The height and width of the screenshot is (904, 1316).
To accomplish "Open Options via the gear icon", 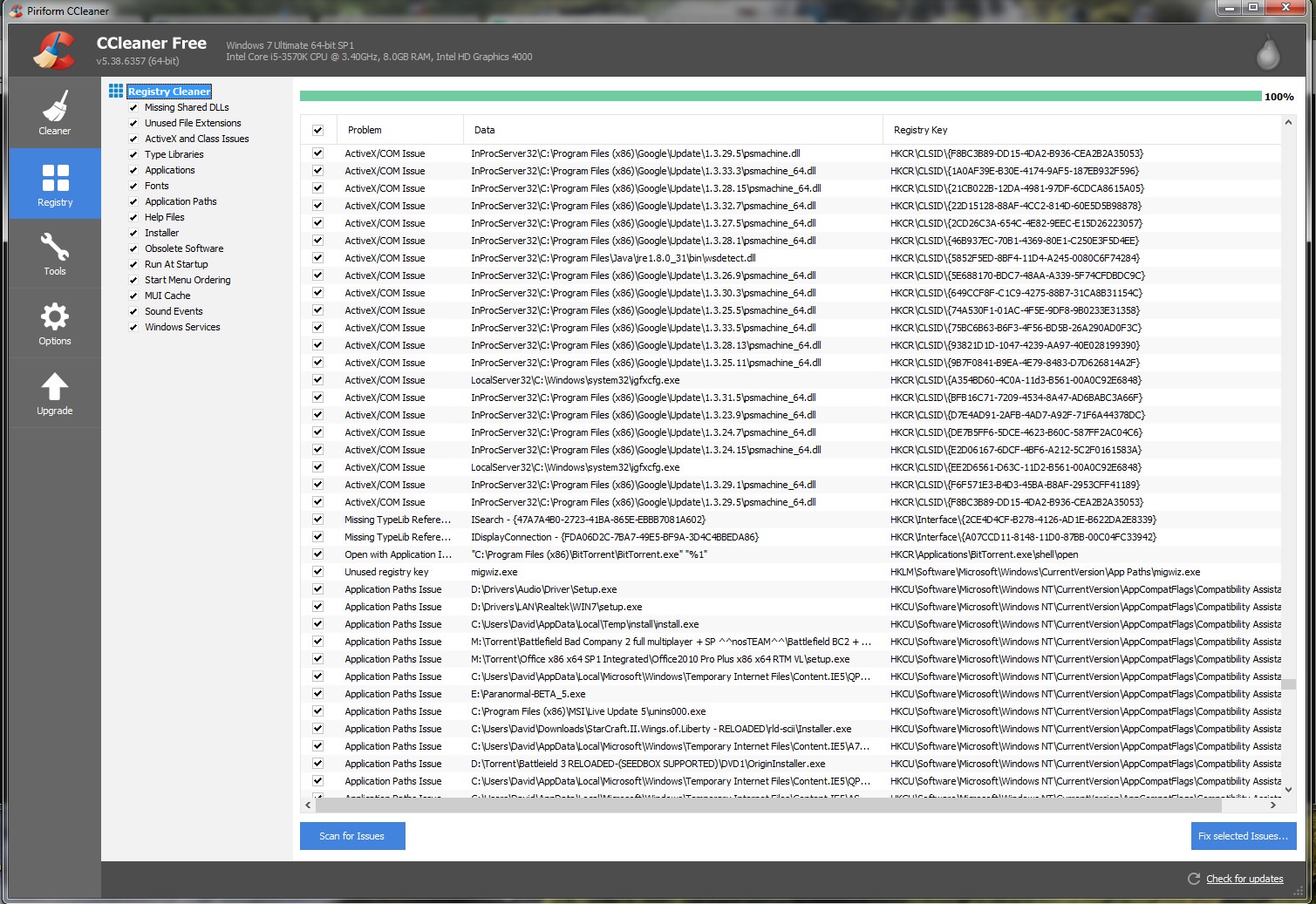I will pos(54,316).
